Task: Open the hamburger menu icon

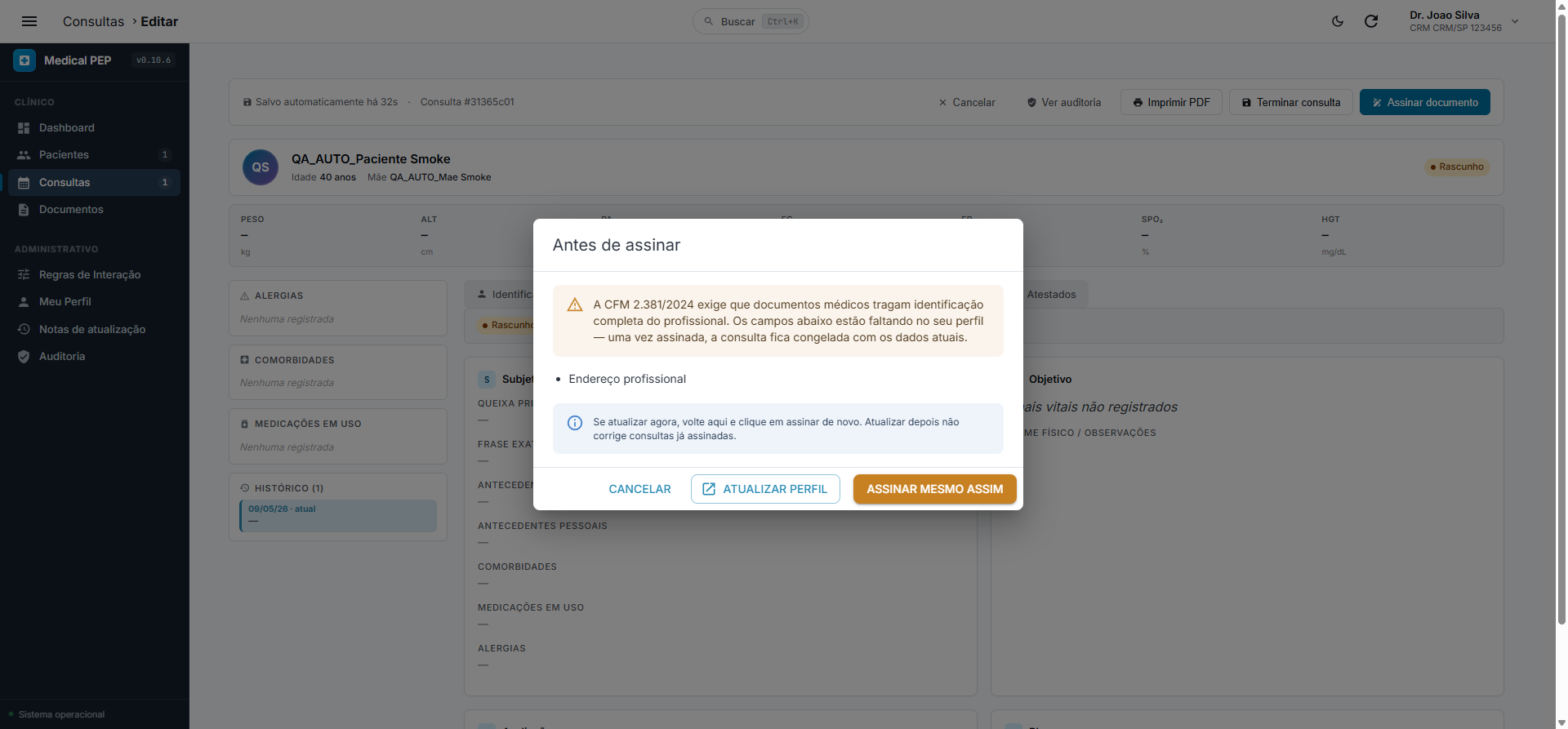Action: coord(29,21)
